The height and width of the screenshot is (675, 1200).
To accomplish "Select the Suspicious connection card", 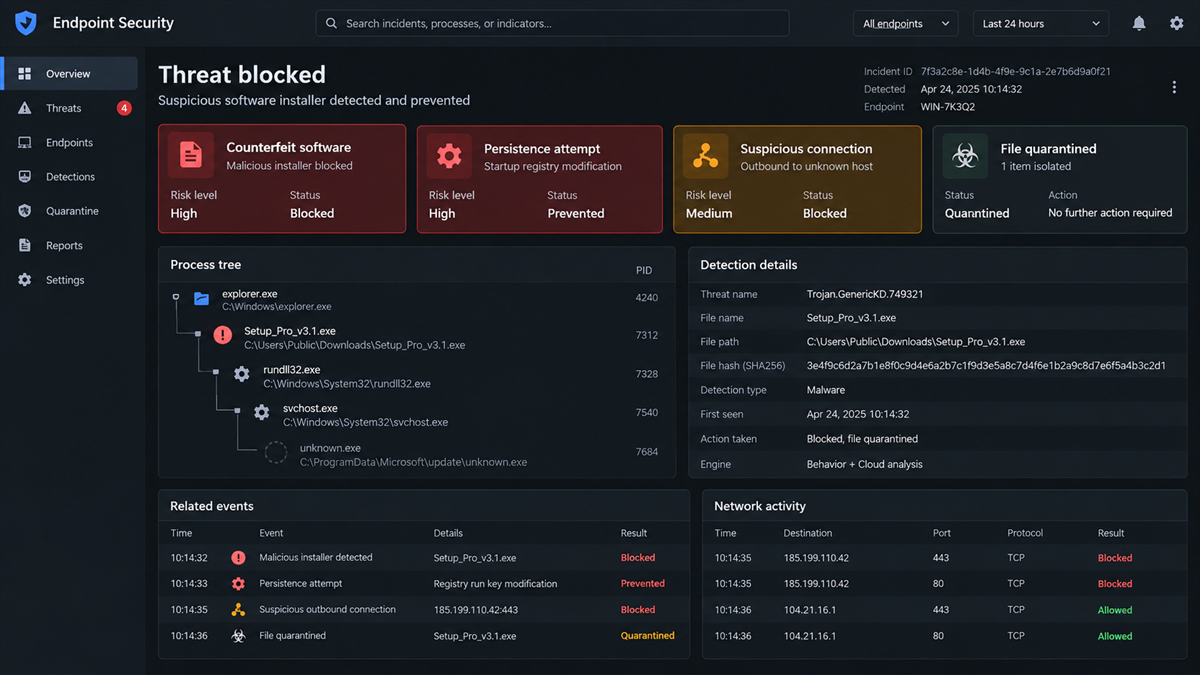I will (797, 179).
